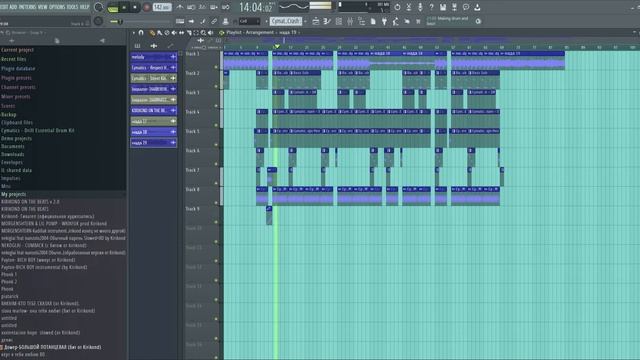Expand Current project in browser
The height and width of the screenshot is (360, 640).
18,50
